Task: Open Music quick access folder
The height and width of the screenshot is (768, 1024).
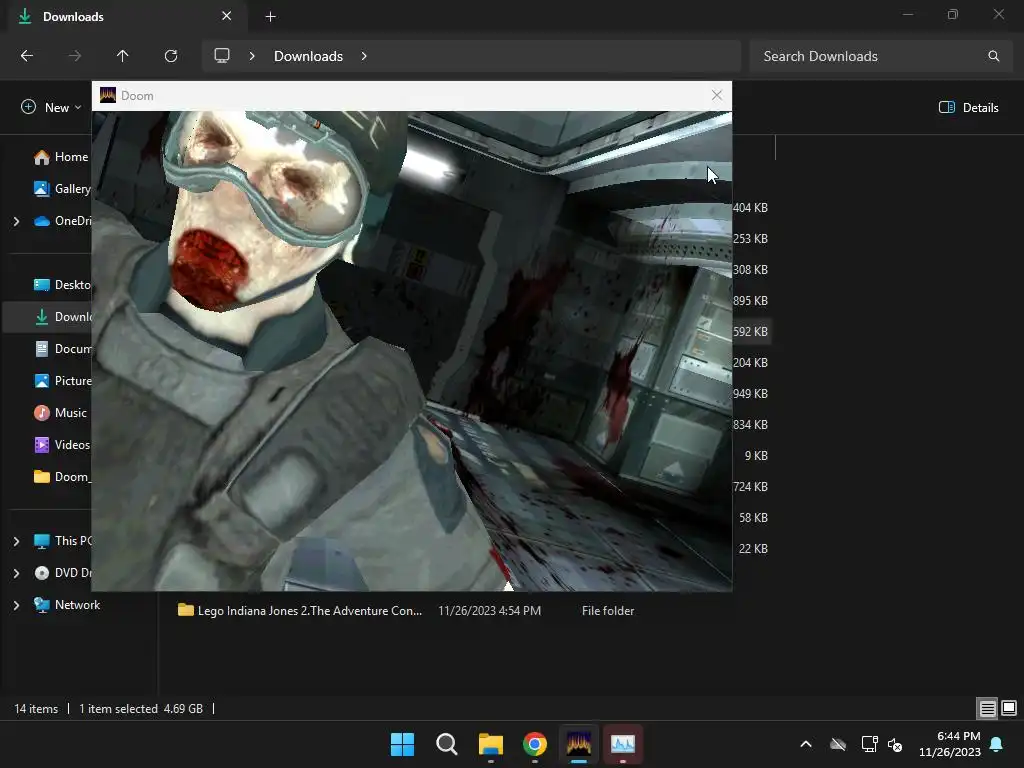Action: click(61, 413)
